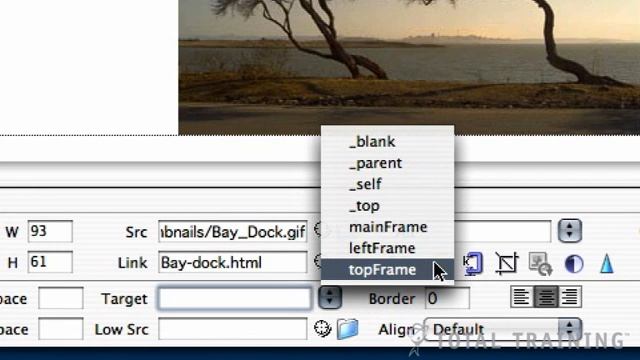This screenshot has height=360, width=640.
Task: Click the Src file path field
Action: point(233,231)
